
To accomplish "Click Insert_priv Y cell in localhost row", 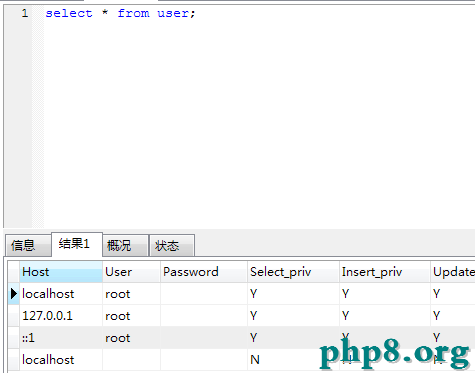I will click(385, 294).
